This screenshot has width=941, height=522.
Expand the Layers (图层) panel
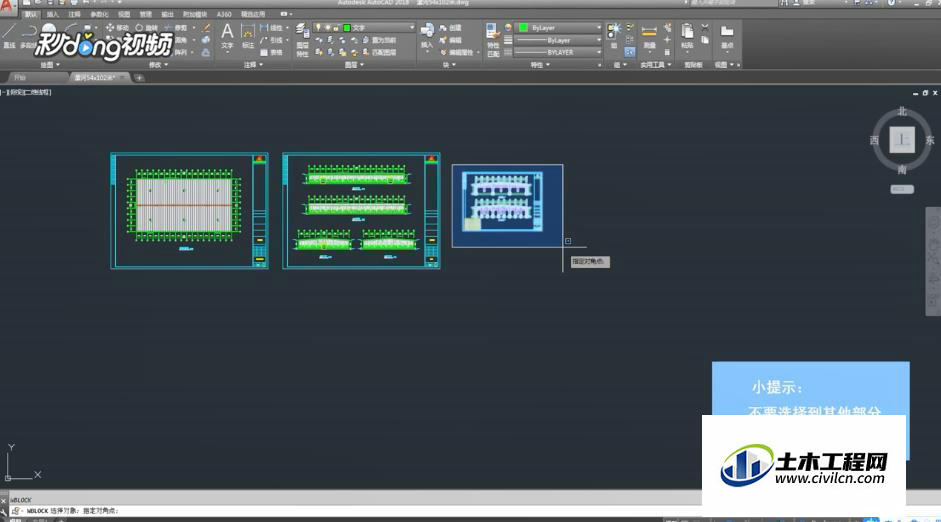(x=354, y=65)
